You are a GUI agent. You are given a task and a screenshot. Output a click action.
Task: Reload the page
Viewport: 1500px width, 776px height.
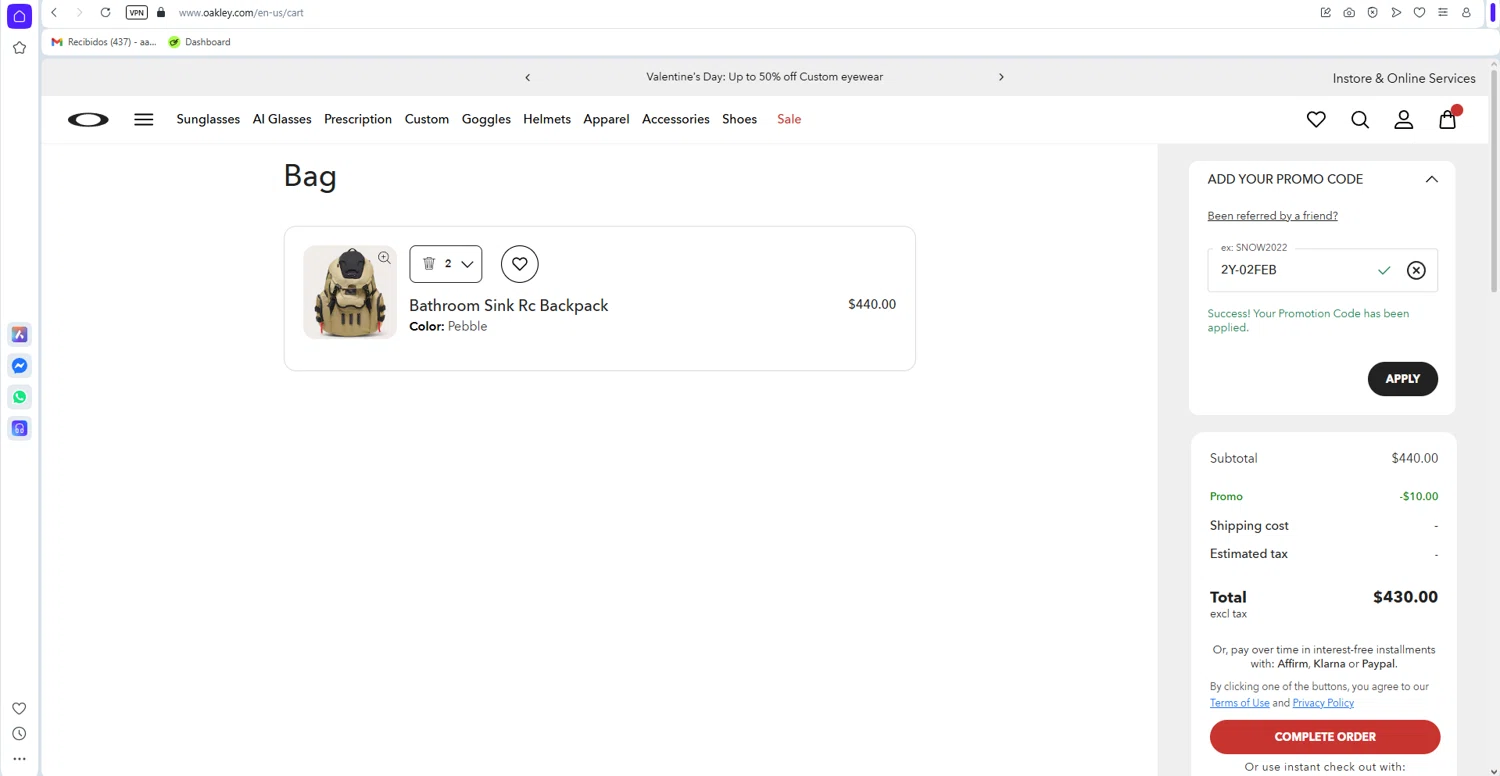(105, 12)
